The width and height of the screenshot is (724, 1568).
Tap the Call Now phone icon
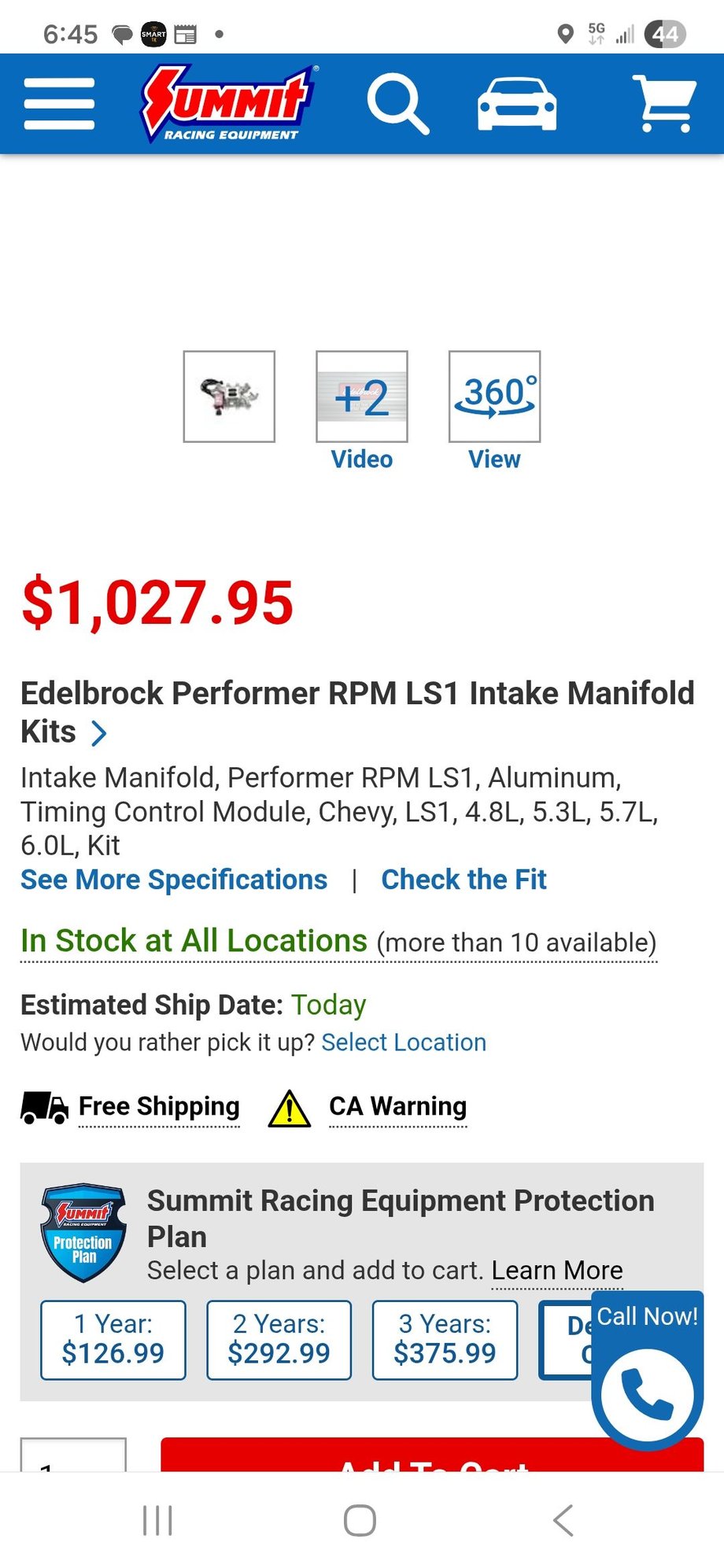pyautogui.click(x=647, y=1395)
